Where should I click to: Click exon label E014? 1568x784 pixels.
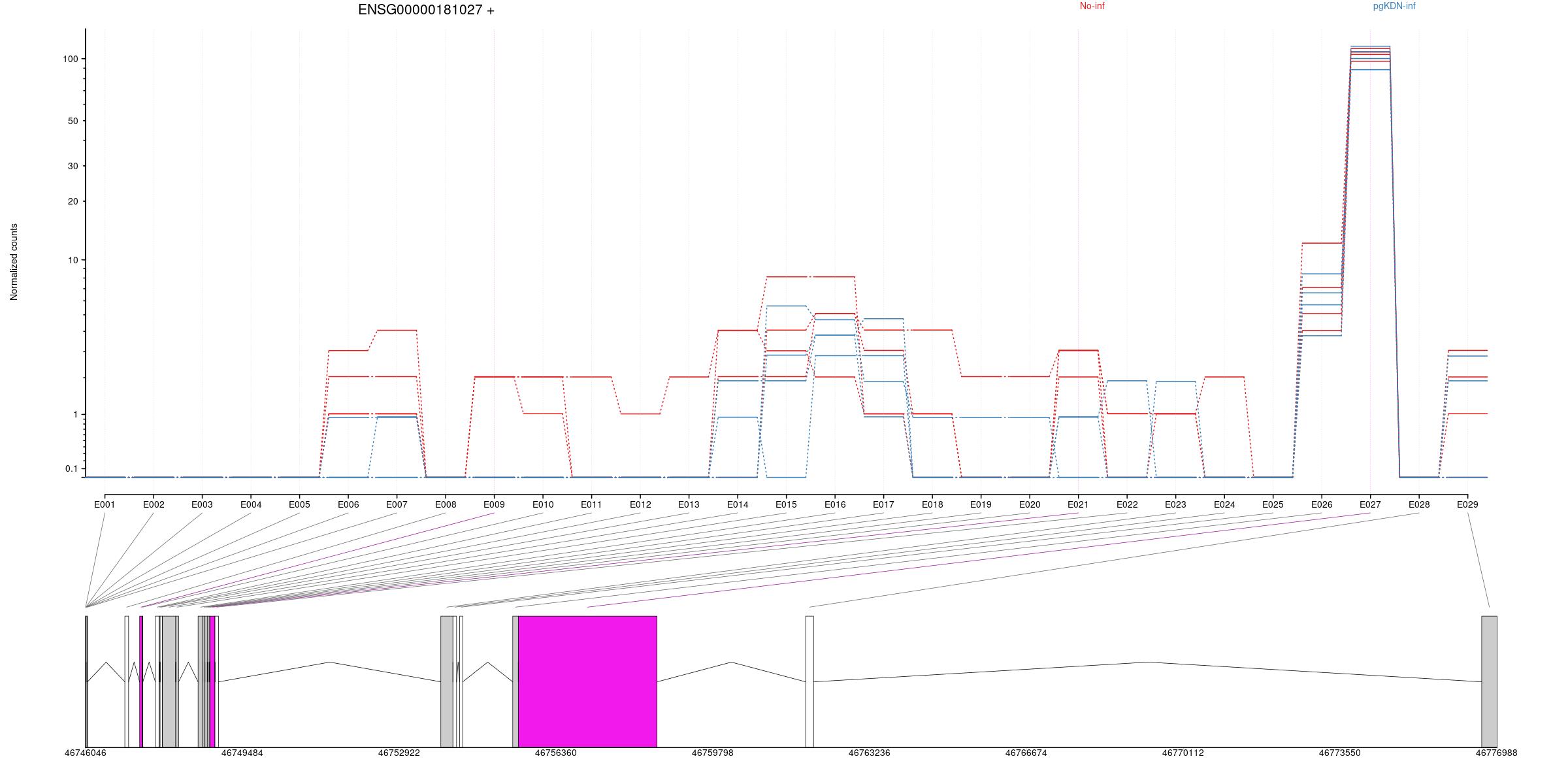[x=738, y=504]
